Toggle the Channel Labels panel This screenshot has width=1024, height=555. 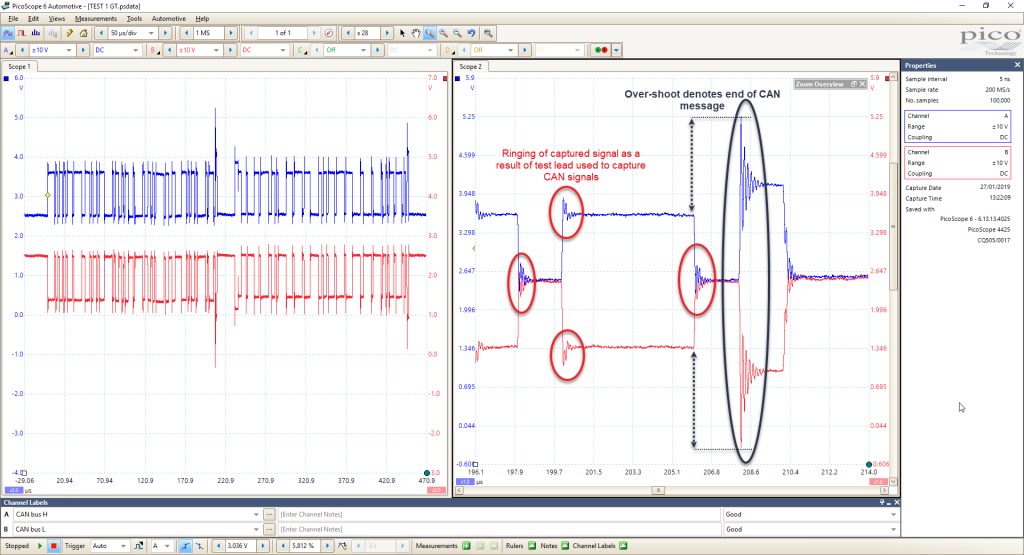(x=623, y=546)
